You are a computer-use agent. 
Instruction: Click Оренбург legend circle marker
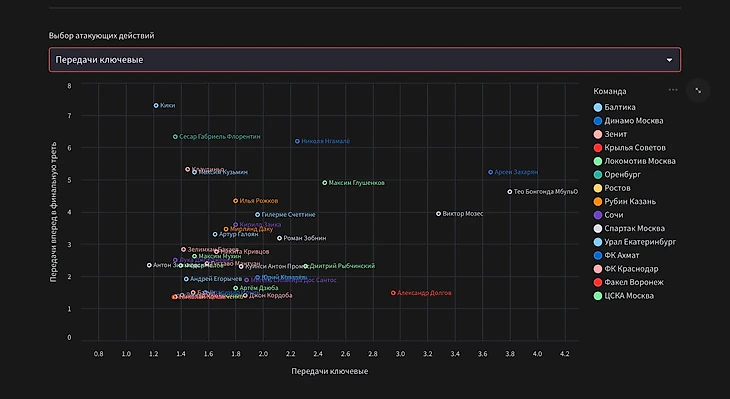(598, 175)
